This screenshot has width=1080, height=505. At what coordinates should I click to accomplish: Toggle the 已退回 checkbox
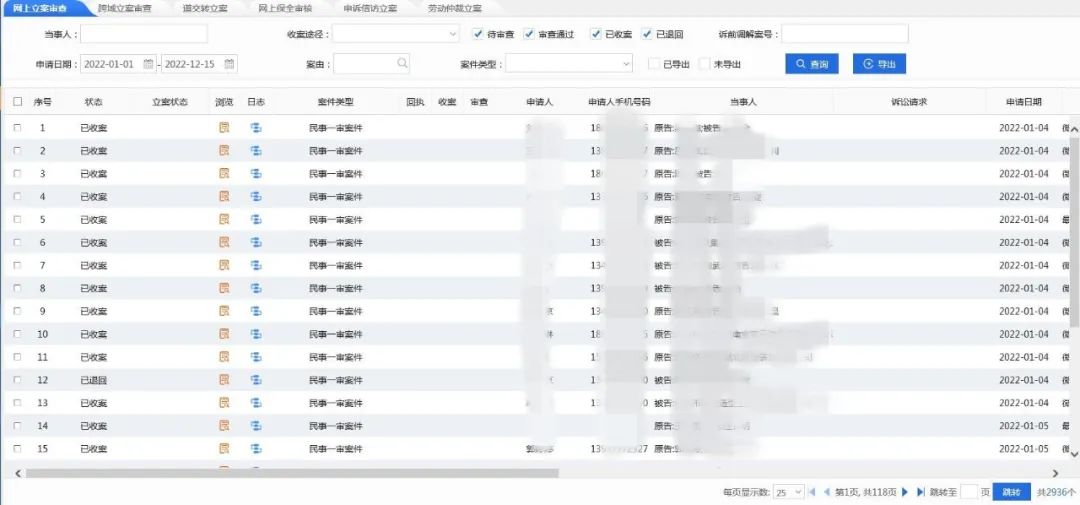pyautogui.click(x=647, y=34)
